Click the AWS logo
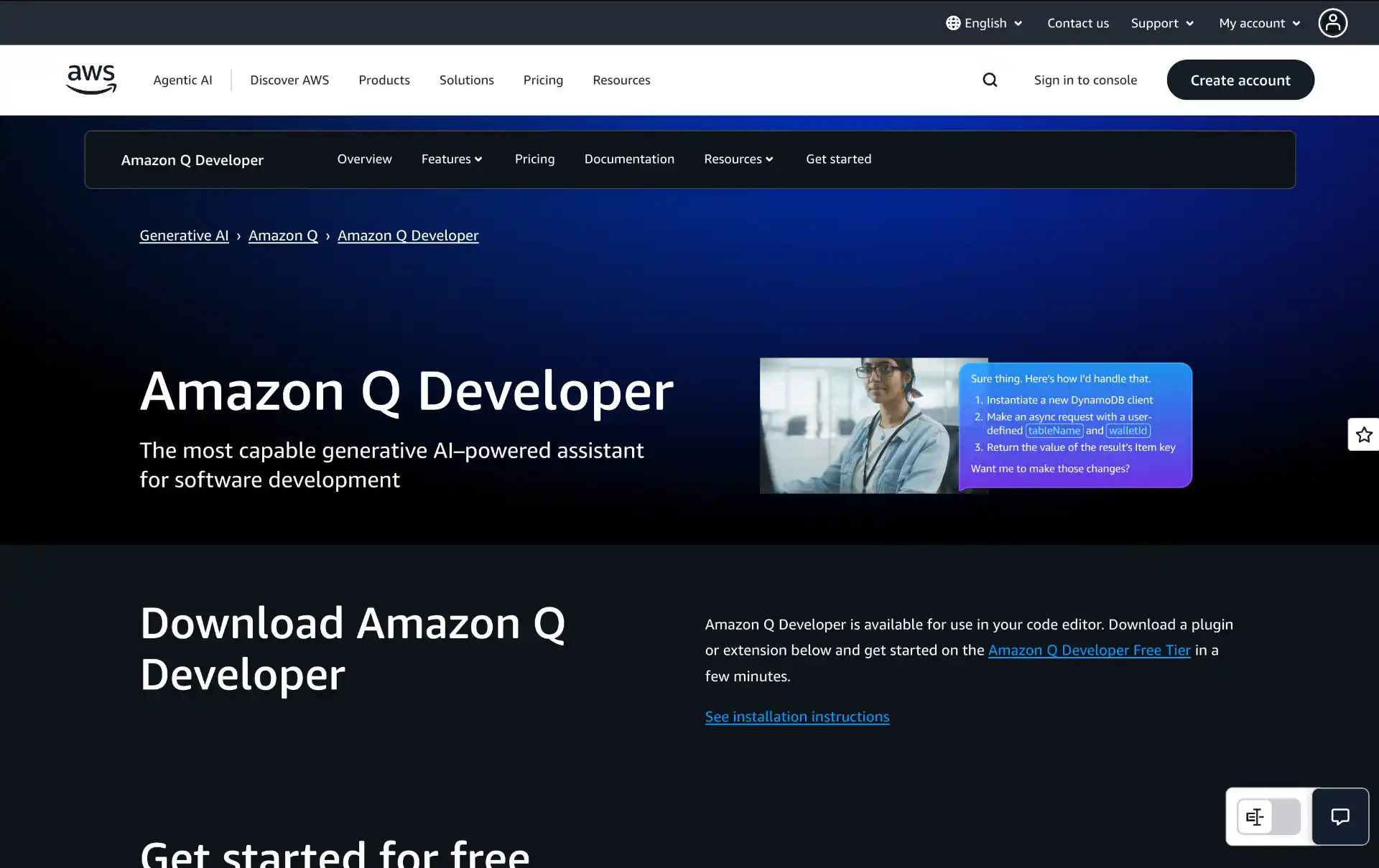This screenshot has width=1379, height=868. [91, 80]
